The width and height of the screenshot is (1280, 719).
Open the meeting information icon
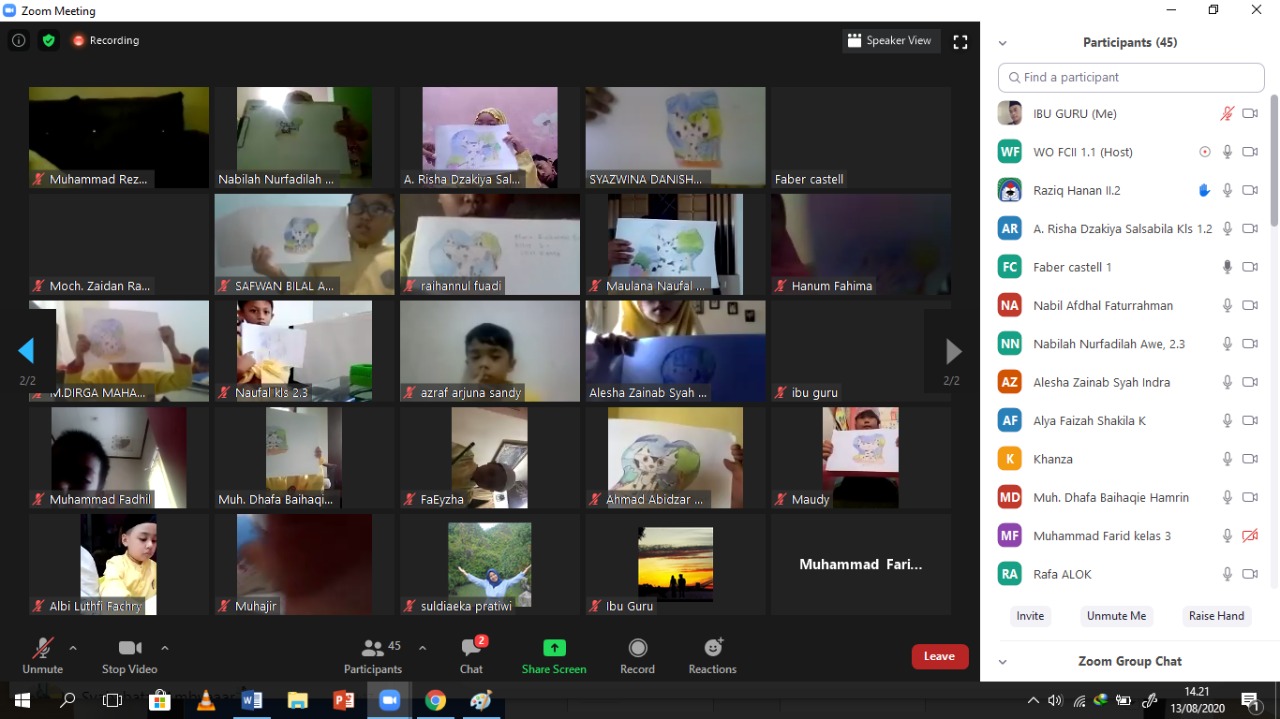coord(18,41)
